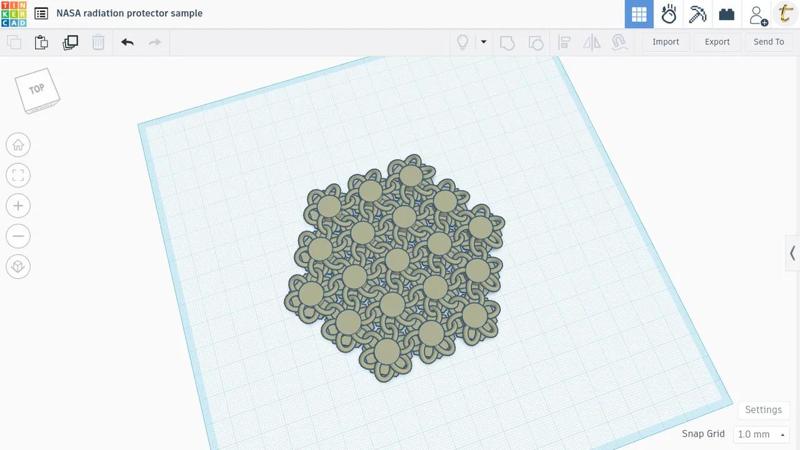Click the Mirror tool icon
The image size is (800, 450).
[592, 42]
